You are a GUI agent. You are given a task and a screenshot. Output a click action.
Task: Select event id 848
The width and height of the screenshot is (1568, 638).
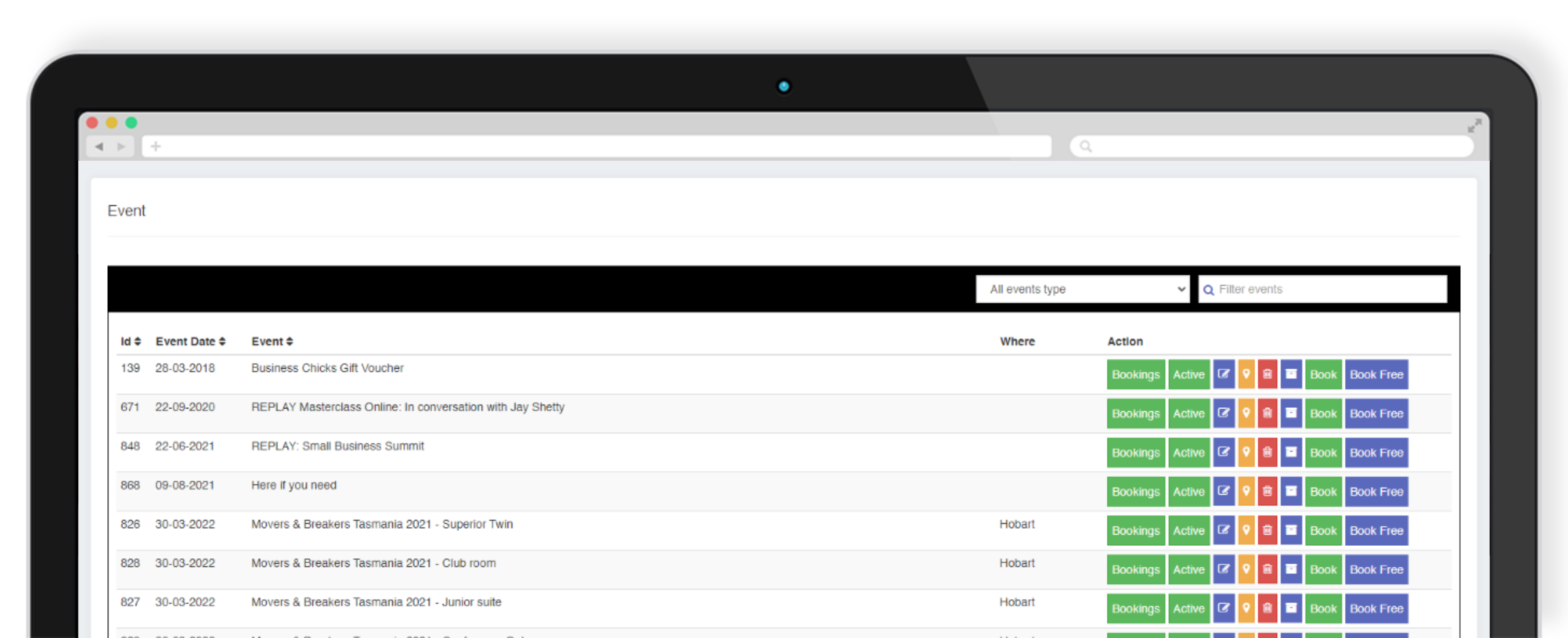130,446
